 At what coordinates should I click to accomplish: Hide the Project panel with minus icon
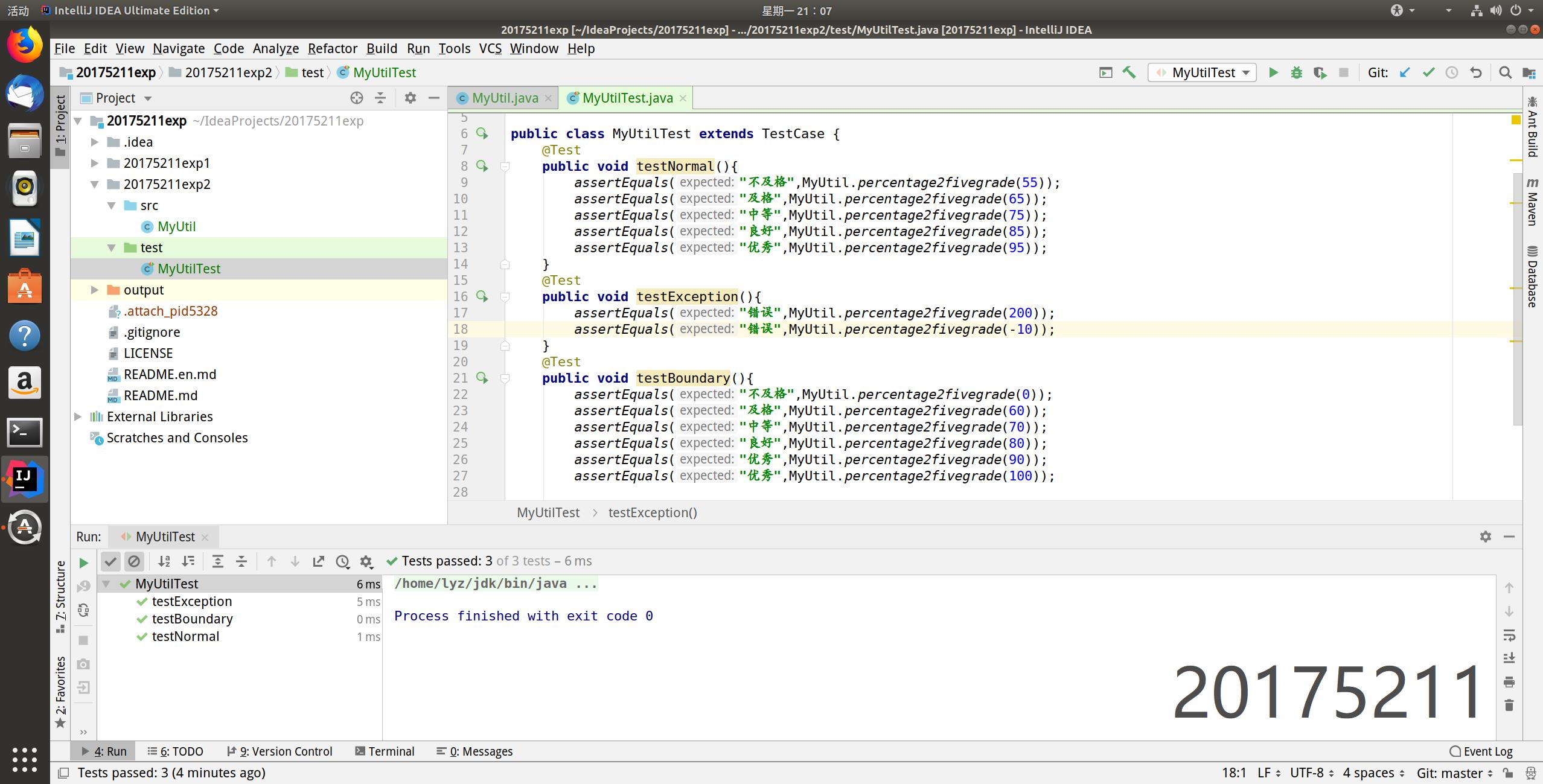(433, 98)
